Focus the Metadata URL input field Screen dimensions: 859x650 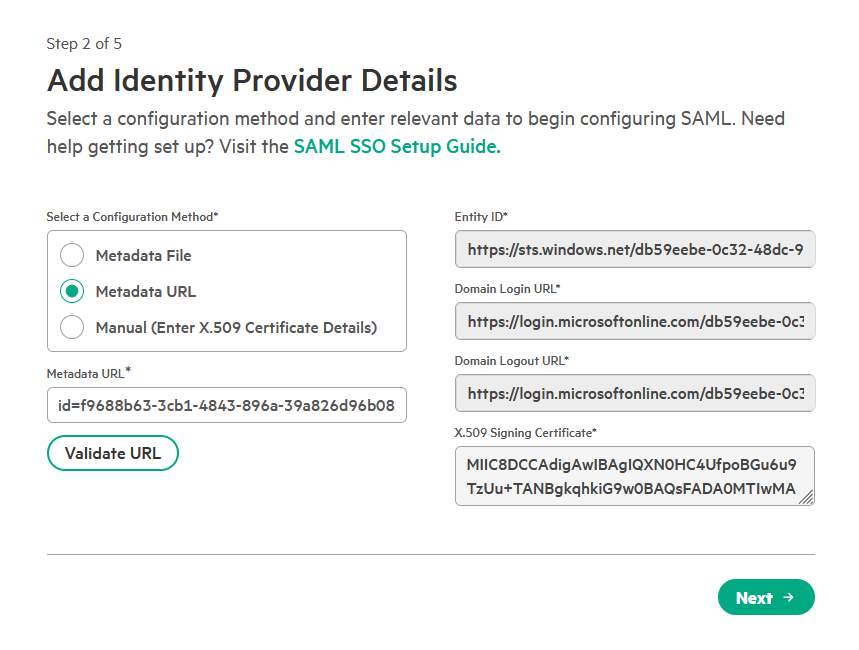(x=227, y=405)
